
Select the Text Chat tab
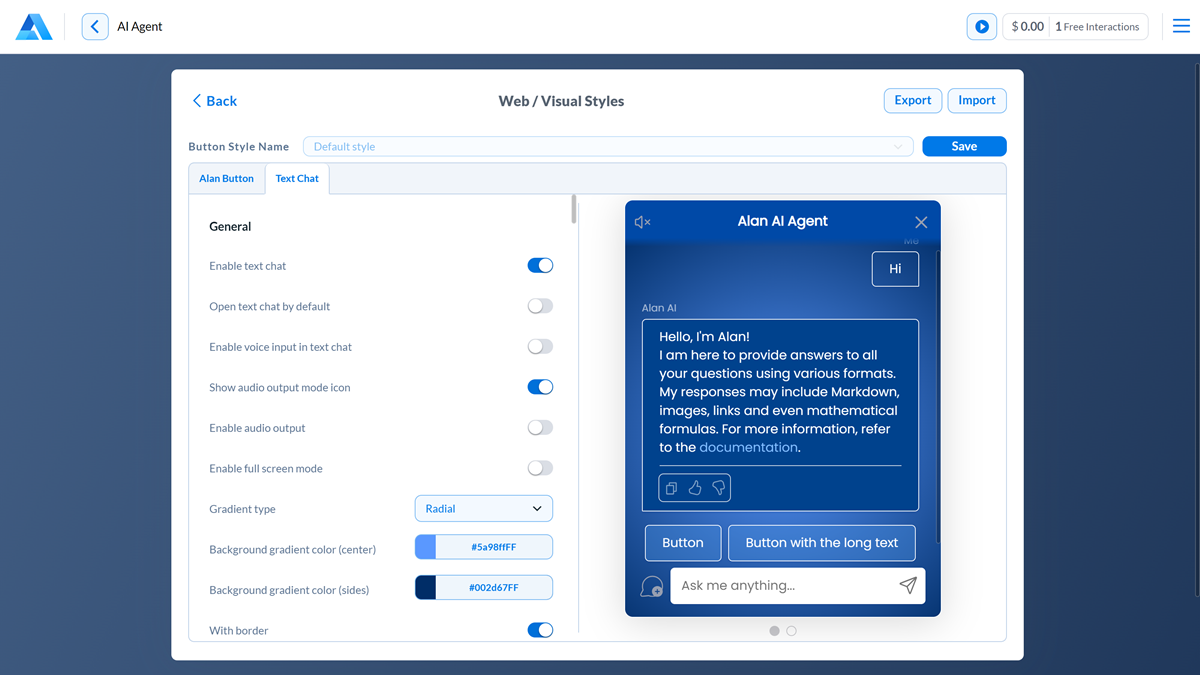pos(297,179)
